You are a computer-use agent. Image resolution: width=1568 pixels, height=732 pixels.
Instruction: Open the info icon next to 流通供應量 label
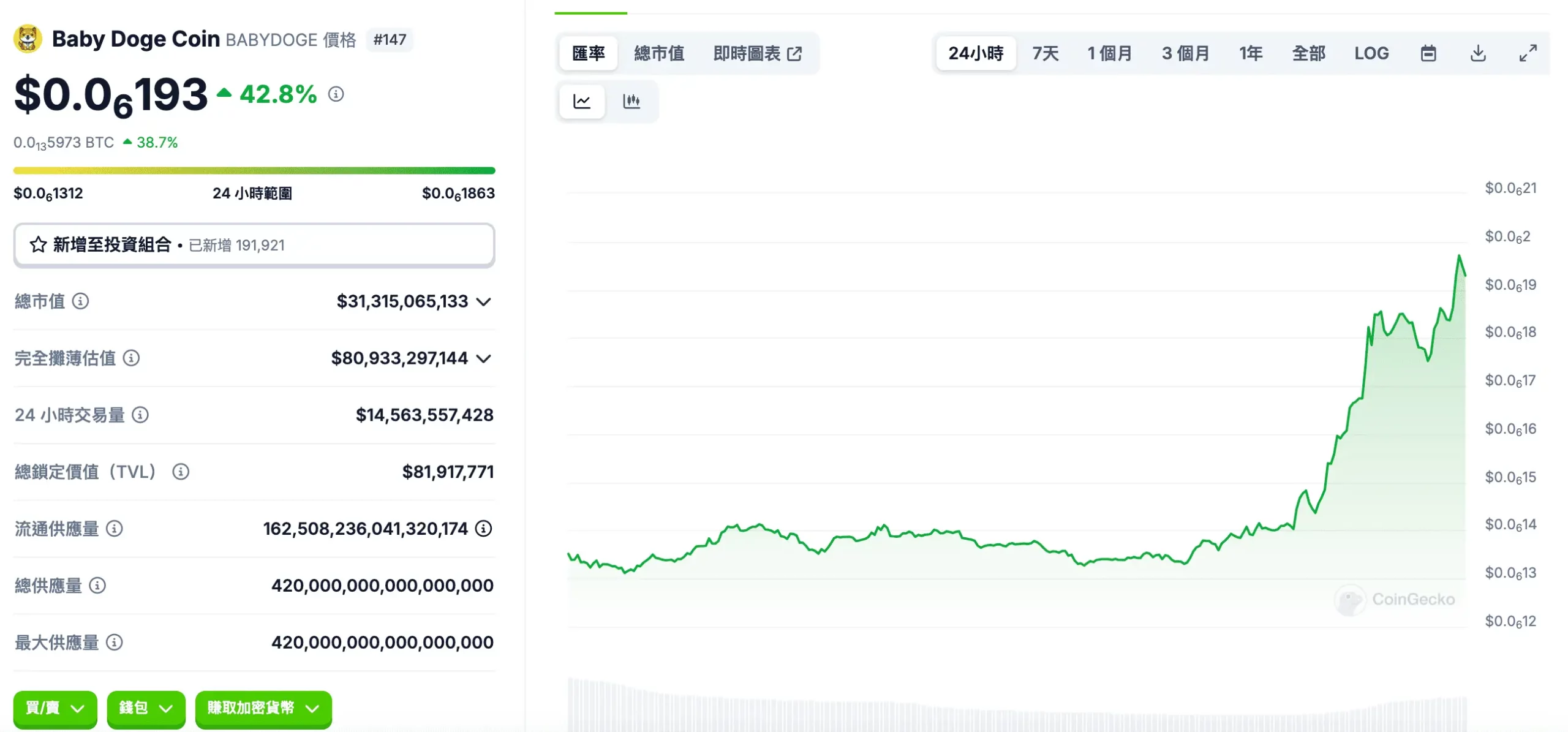(115, 528)
